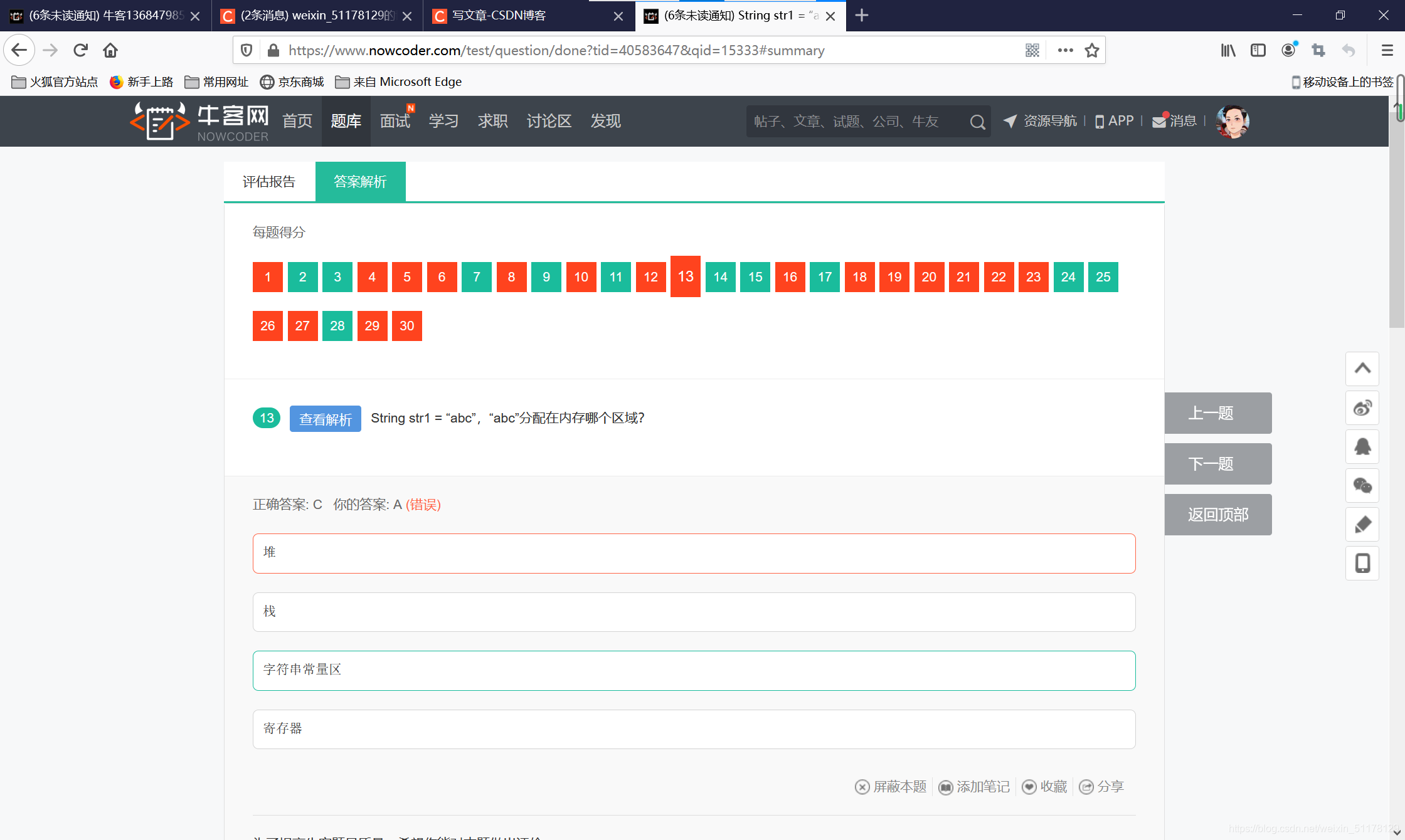The width and height of the screenshot is (1405, 840).
Task: Open the Firefox account icon
Action: pos(1288,50)
